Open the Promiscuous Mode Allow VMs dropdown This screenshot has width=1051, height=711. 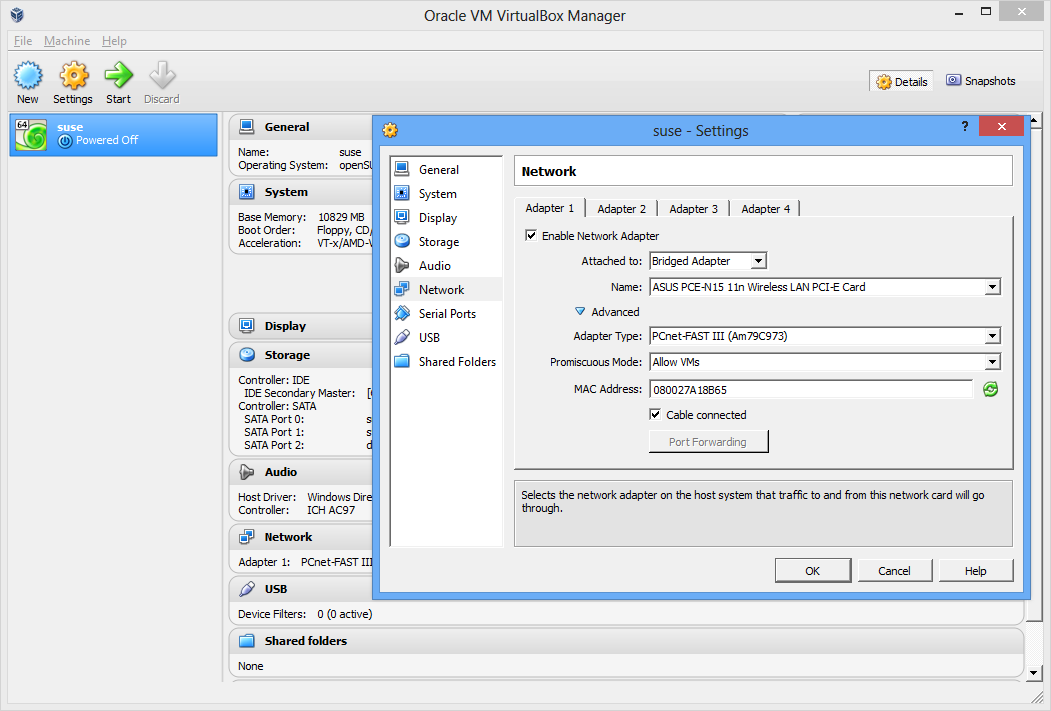(x=825, y=362)
